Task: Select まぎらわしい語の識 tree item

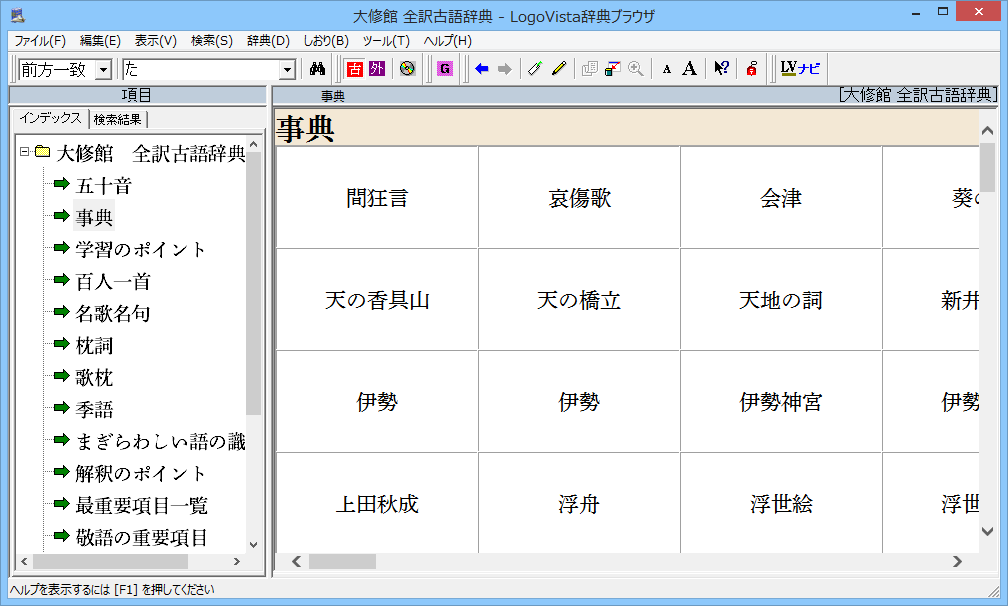Action: (160, 441)
